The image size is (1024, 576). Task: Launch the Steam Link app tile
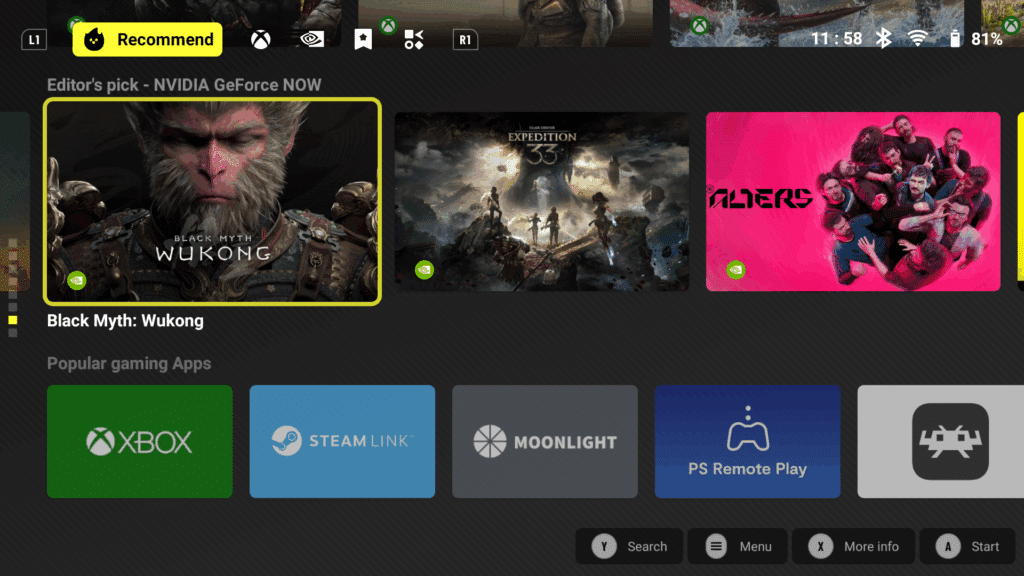(x=342, y=441)
